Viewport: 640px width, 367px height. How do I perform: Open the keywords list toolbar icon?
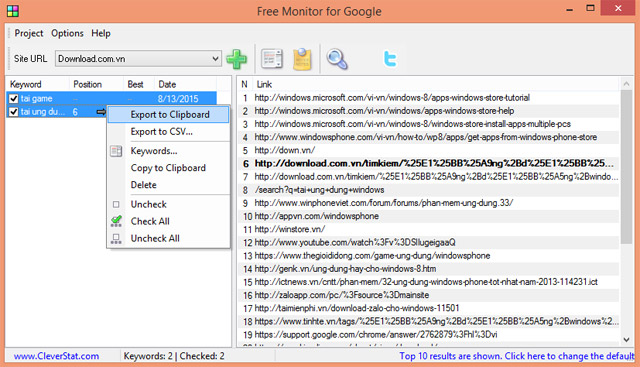click(x=271, y=59)
